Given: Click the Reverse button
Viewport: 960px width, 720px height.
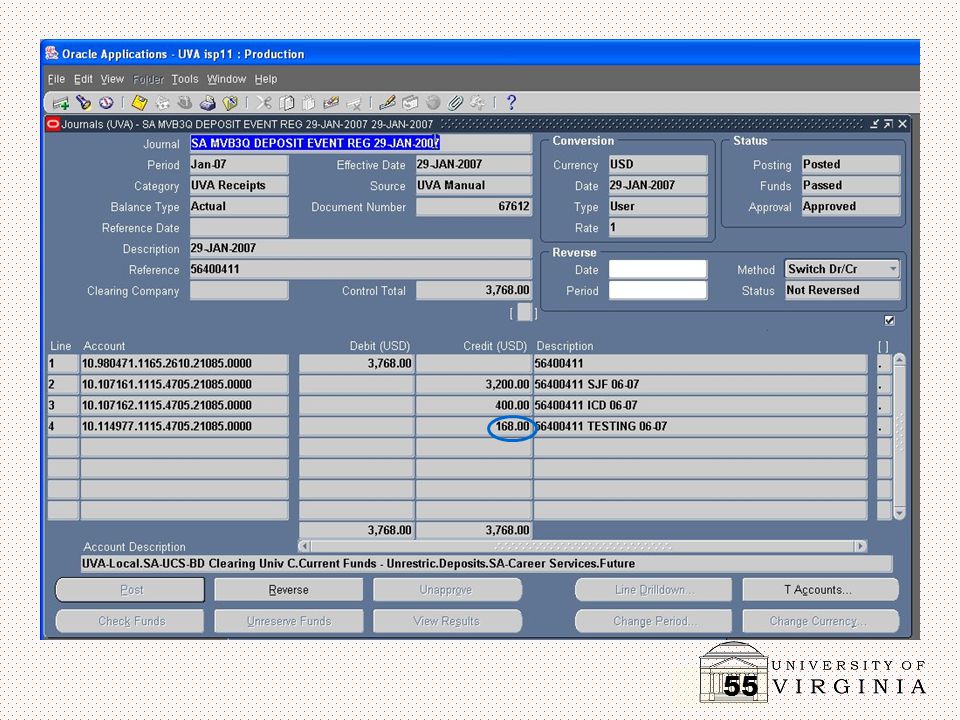Looking at the screenshot, I should [288, 590].
